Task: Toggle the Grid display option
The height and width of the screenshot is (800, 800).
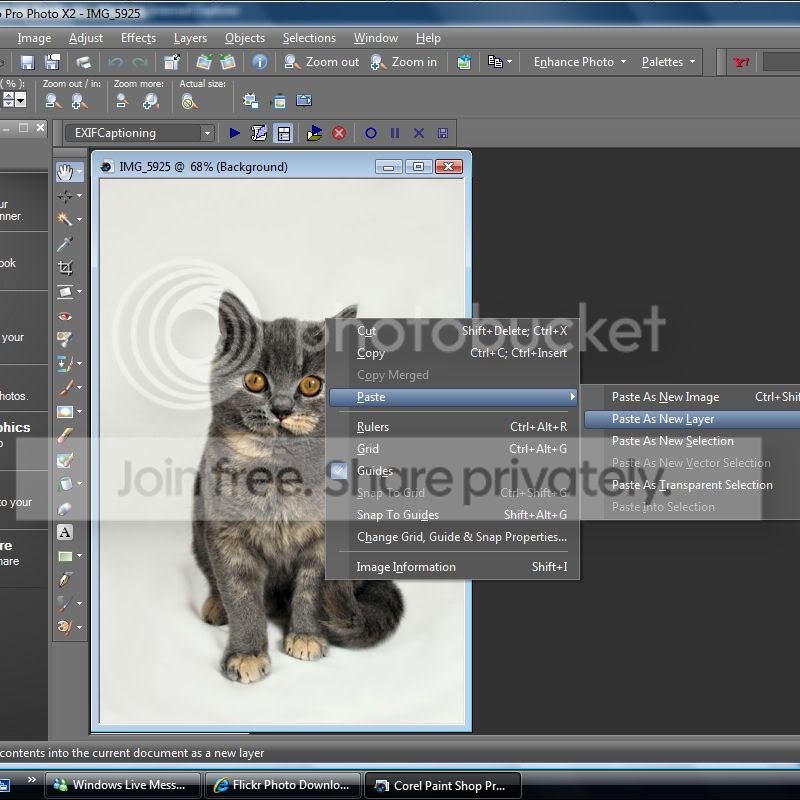Action: tap(368, 449)
